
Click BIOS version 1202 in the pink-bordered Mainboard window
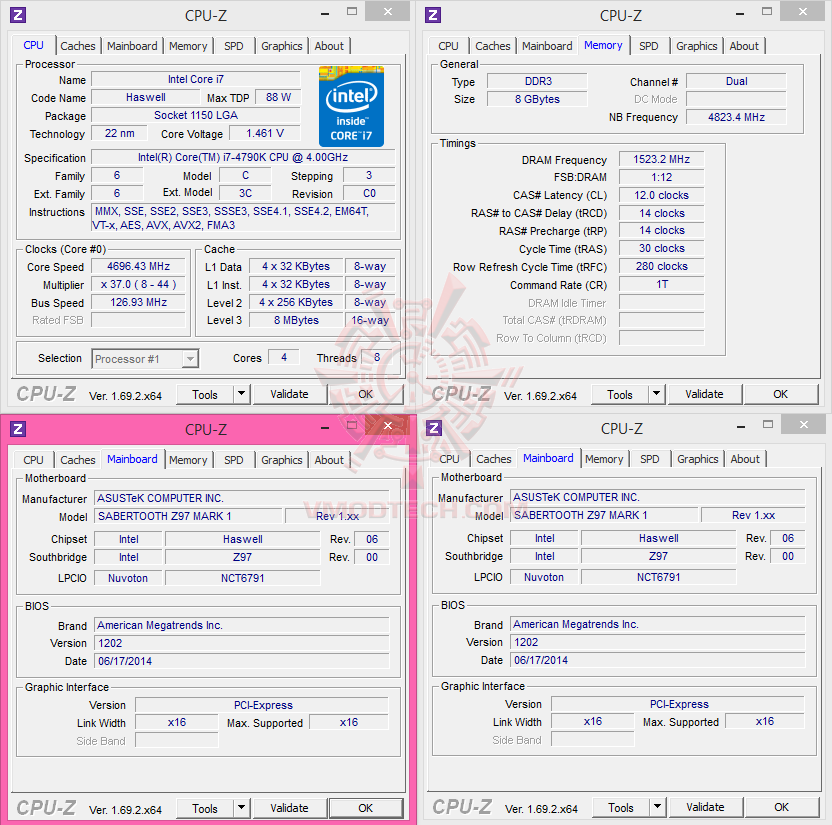tap(241, 644)
